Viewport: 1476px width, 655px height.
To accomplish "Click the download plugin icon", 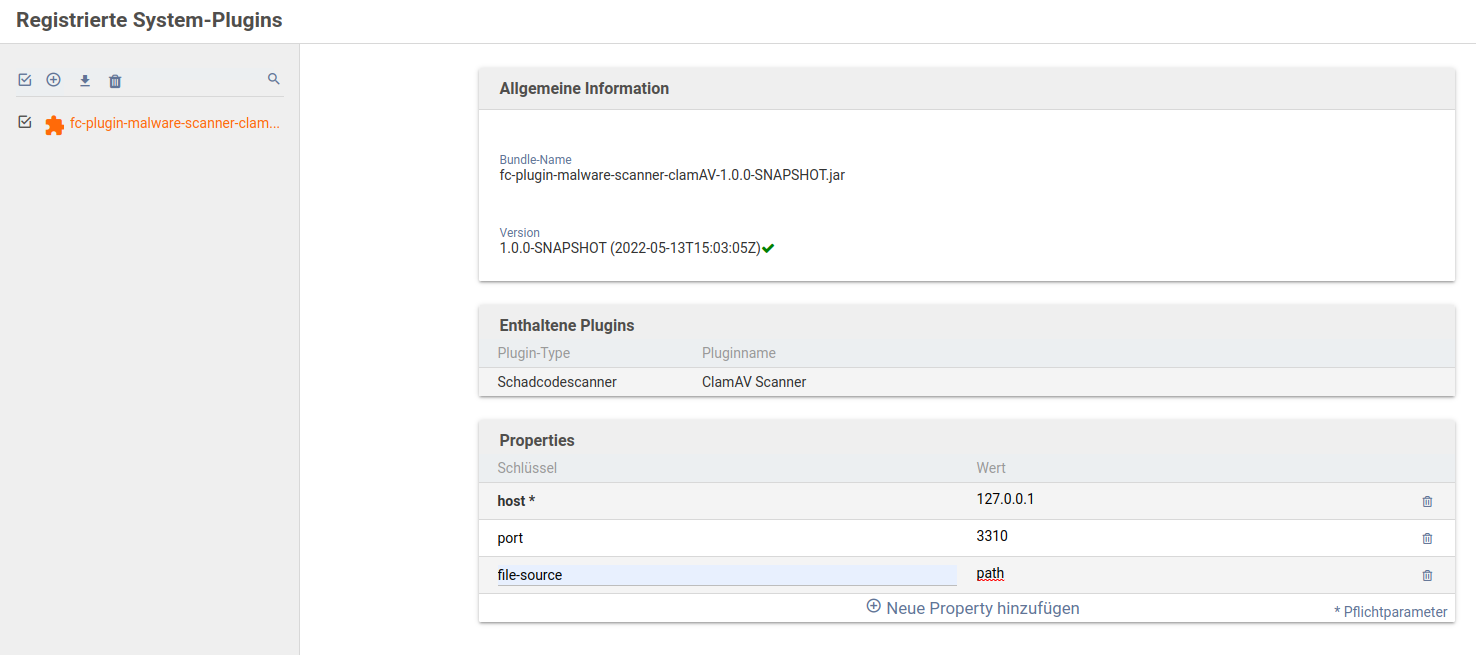I will [85, 81].
